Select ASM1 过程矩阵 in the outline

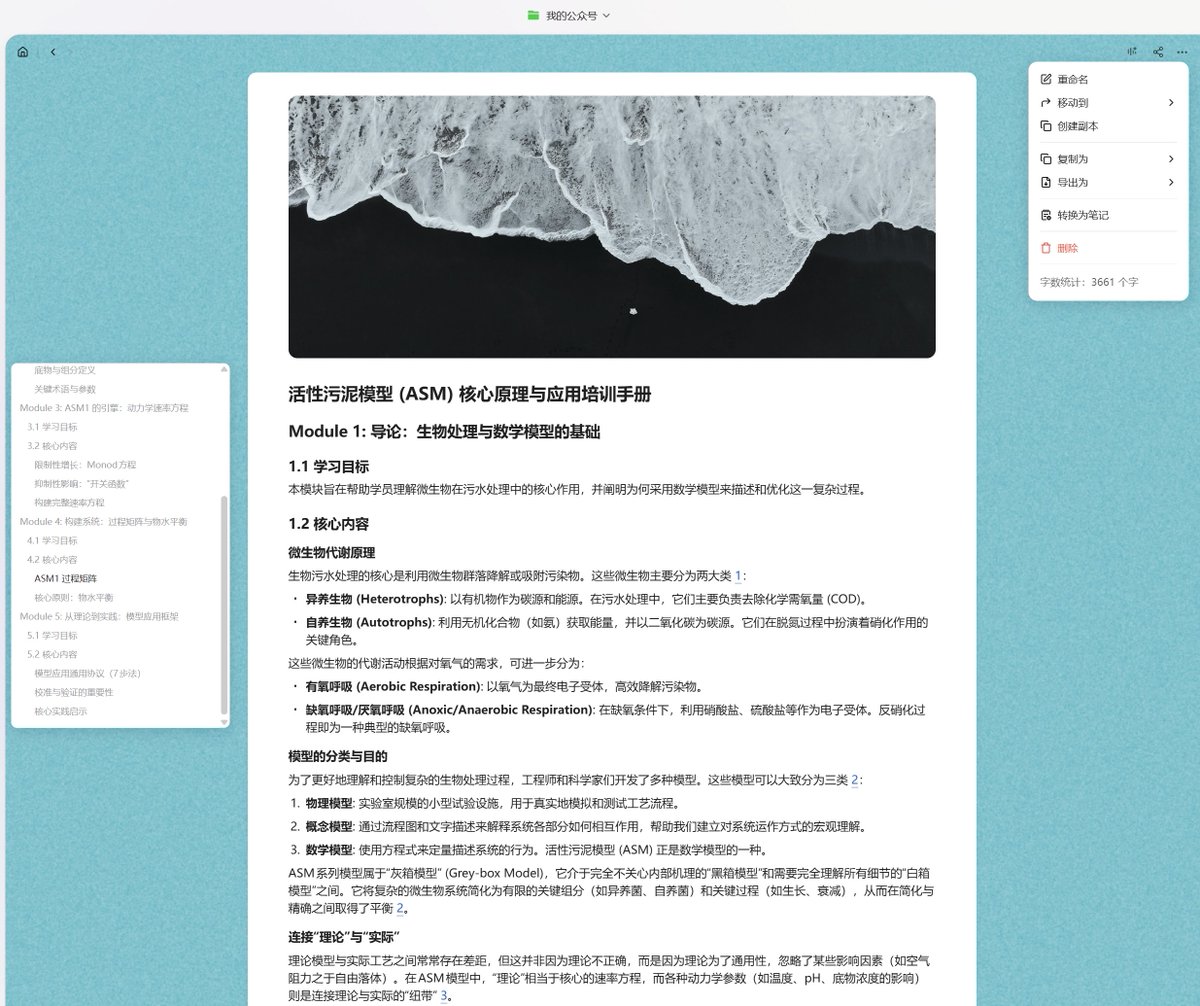(x=65, y=579)
